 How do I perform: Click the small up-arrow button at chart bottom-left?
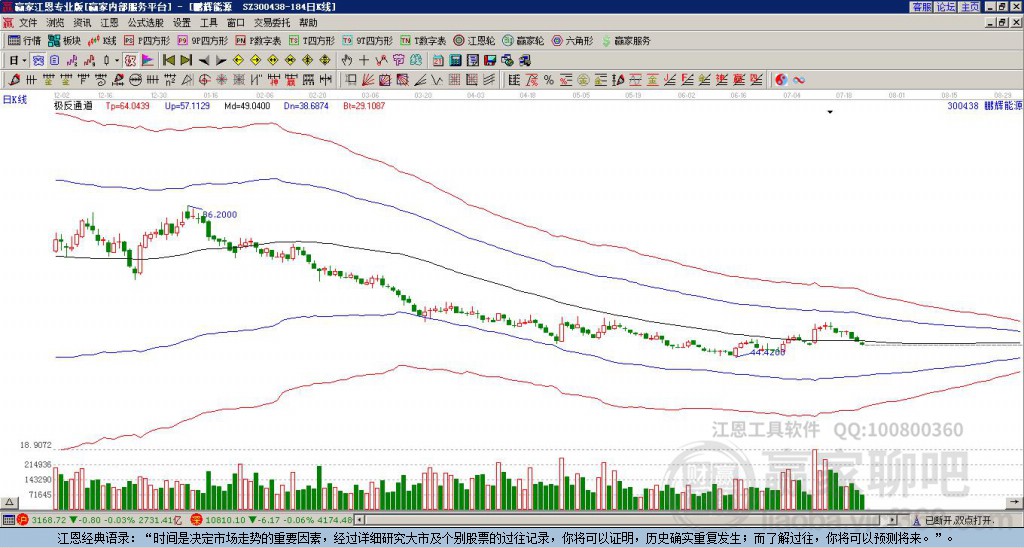coord(9,502)
